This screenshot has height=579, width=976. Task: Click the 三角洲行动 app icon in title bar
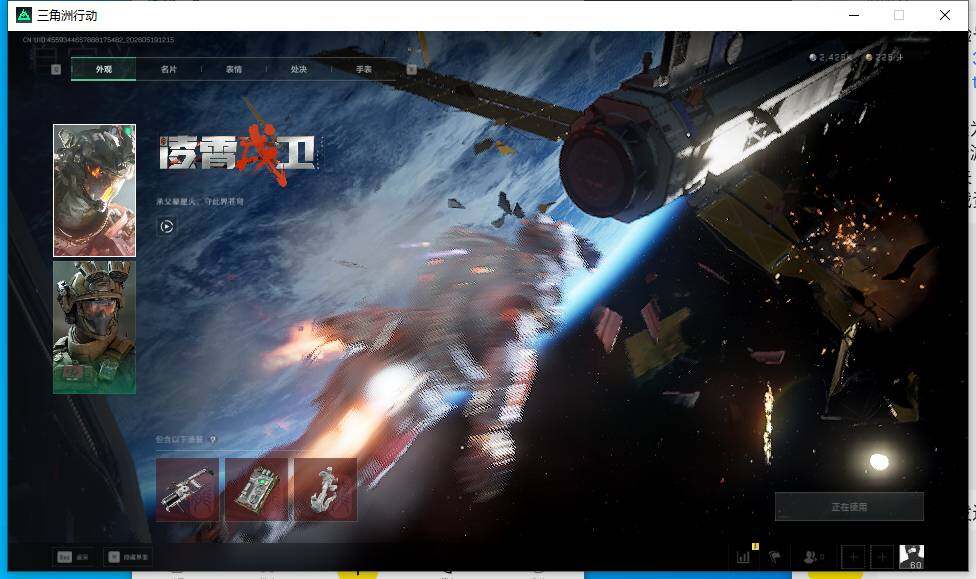[x=24, y=15]
